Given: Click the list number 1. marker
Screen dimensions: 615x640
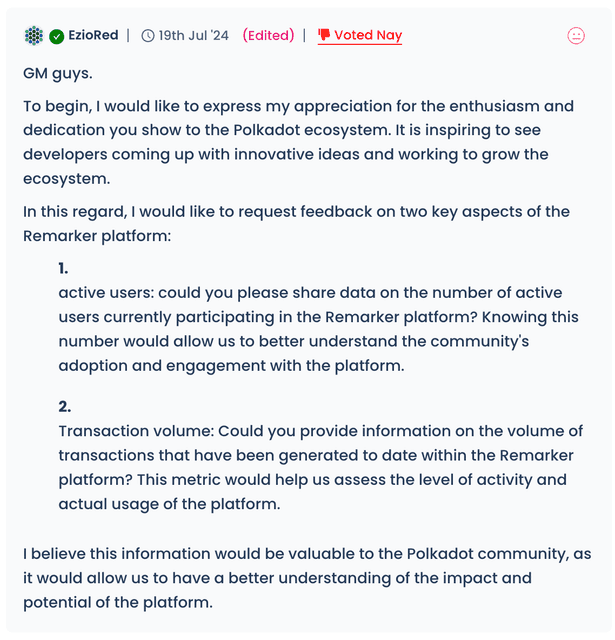Looking at the screenshot, I should coord(64,268).
